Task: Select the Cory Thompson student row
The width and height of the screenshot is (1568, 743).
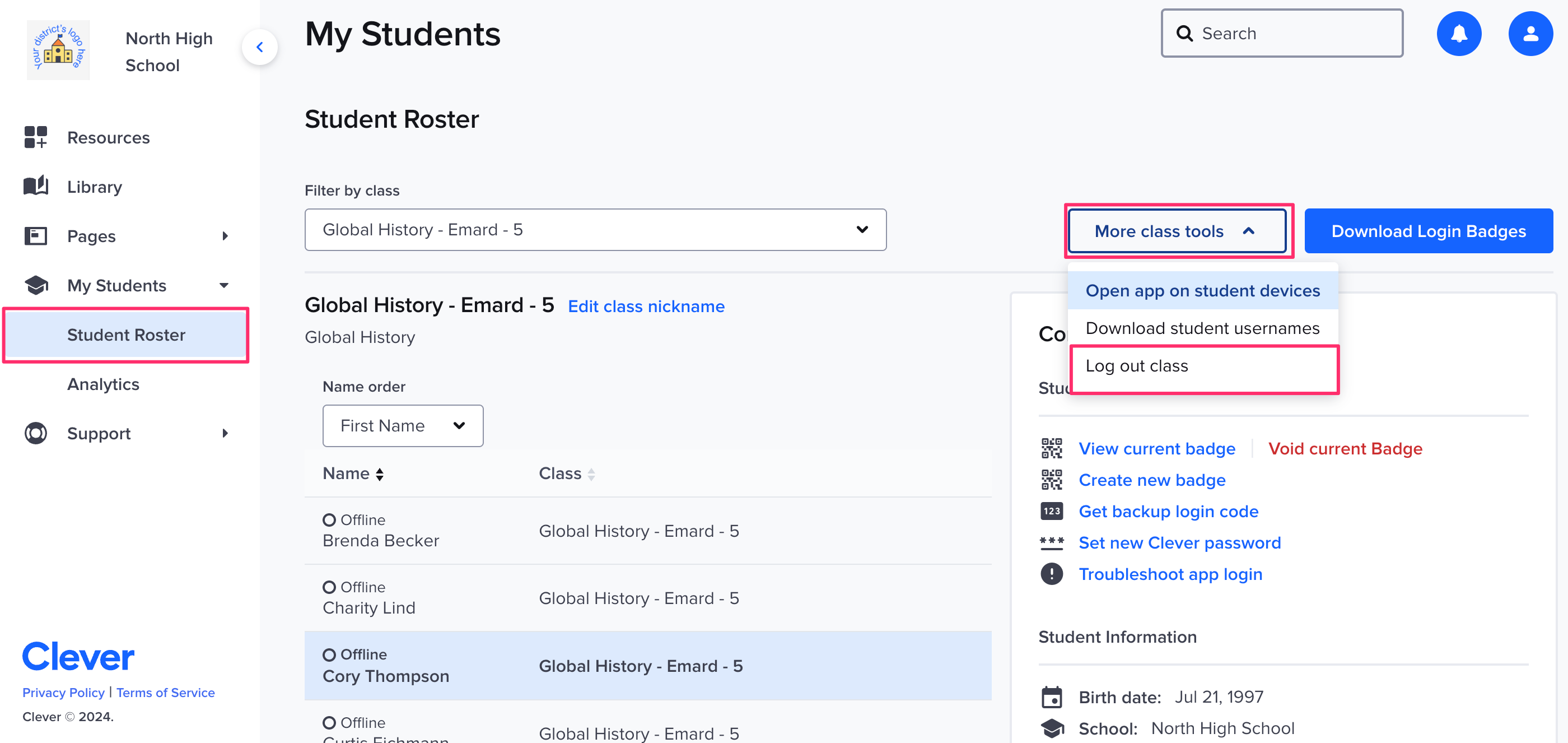Action: [x=647, y=665]
